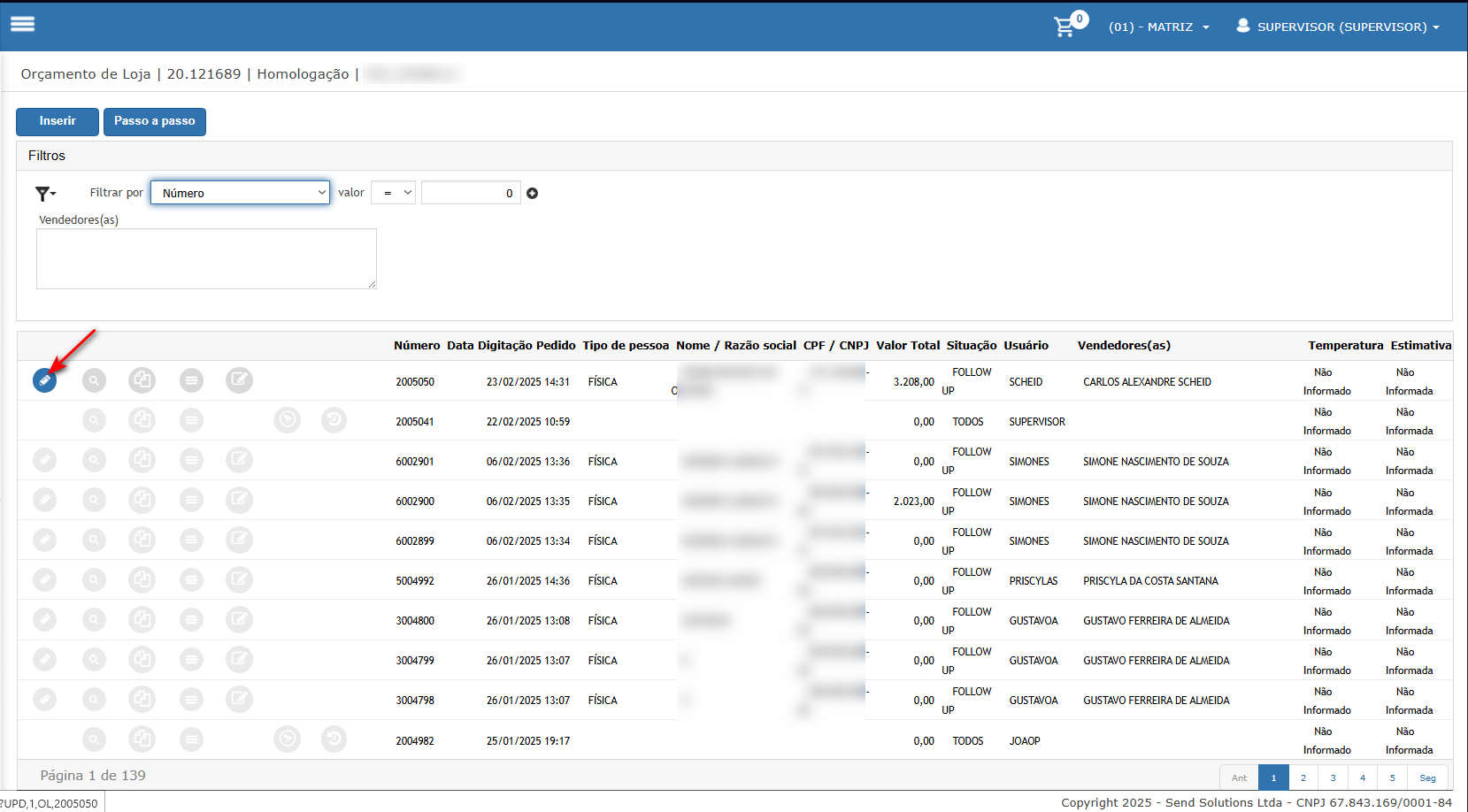Click the copy icon in row 2005050
Image resolution: width=1468 pixels, height=812 pixels.
(142, 380)
